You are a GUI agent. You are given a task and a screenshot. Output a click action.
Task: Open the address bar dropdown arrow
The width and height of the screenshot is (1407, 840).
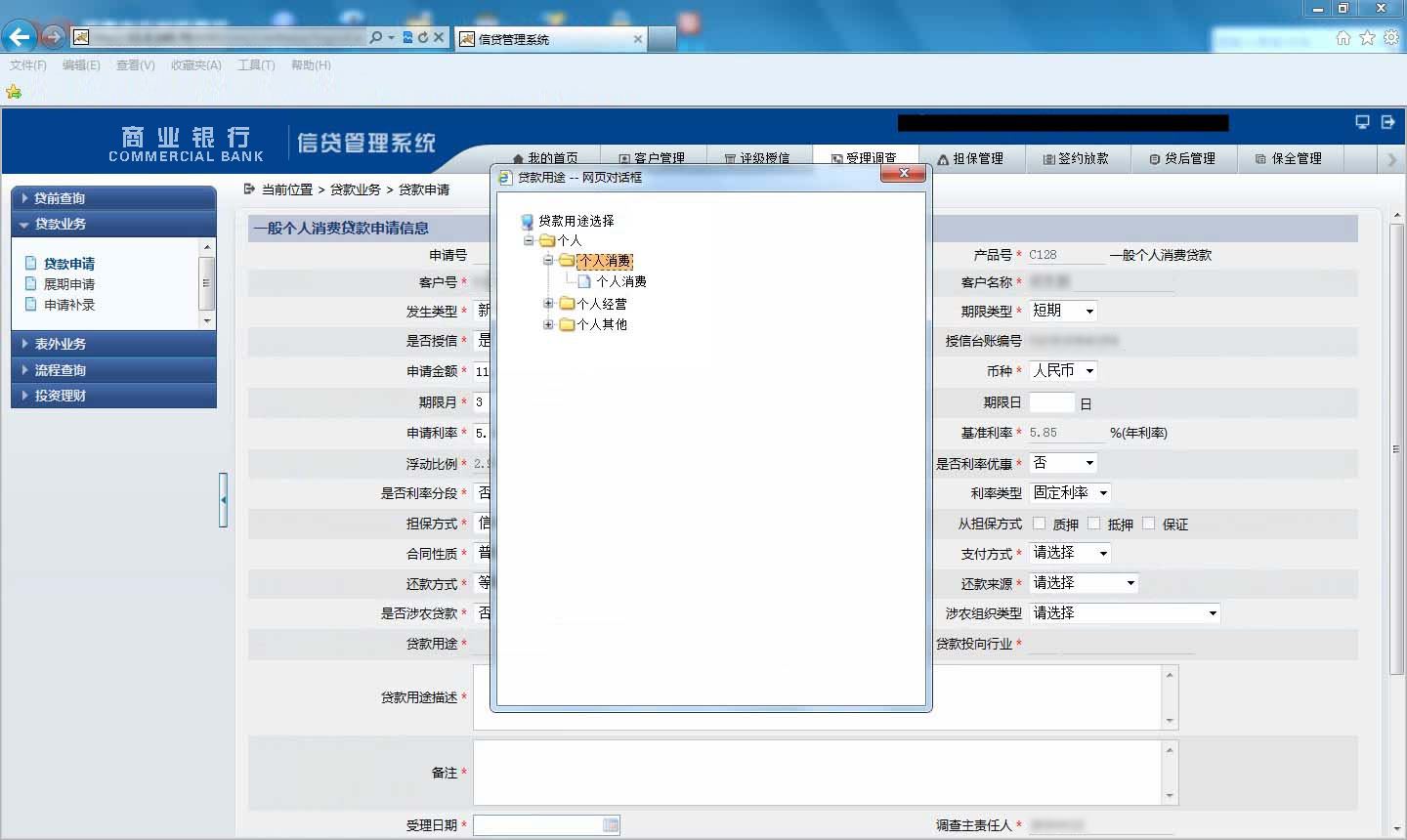click(392, 37)
